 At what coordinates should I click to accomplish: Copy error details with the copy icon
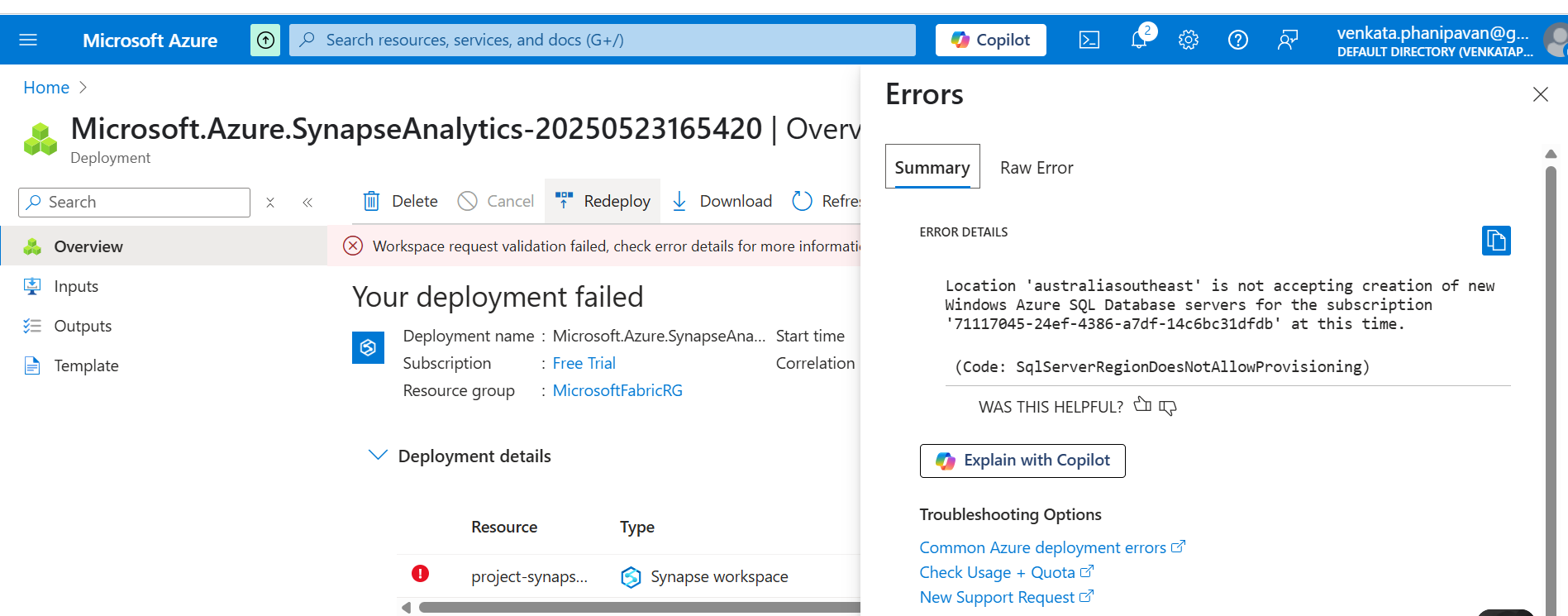1496,241
